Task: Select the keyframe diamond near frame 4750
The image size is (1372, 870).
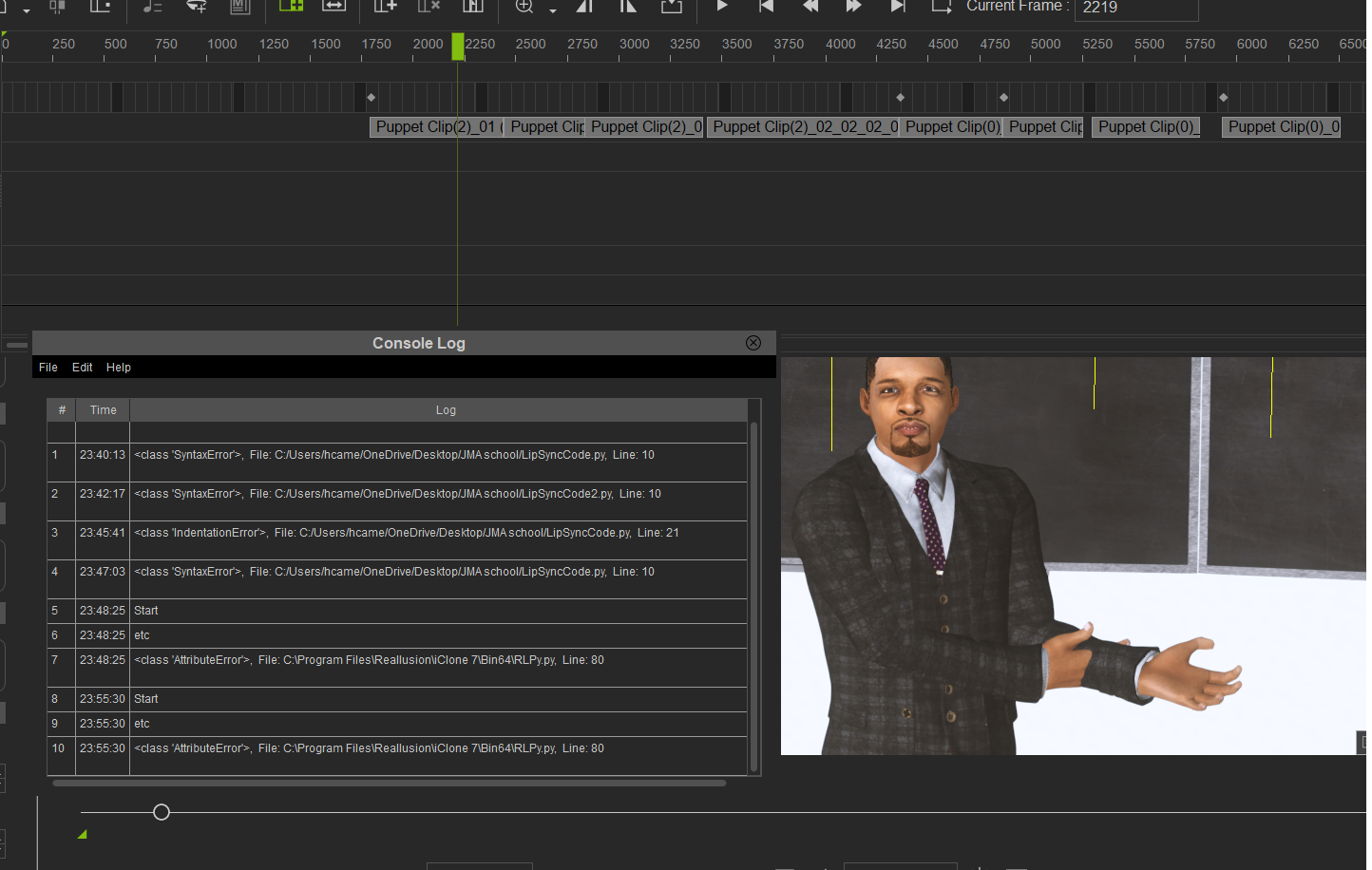Action: click(x=1004, y=97)
